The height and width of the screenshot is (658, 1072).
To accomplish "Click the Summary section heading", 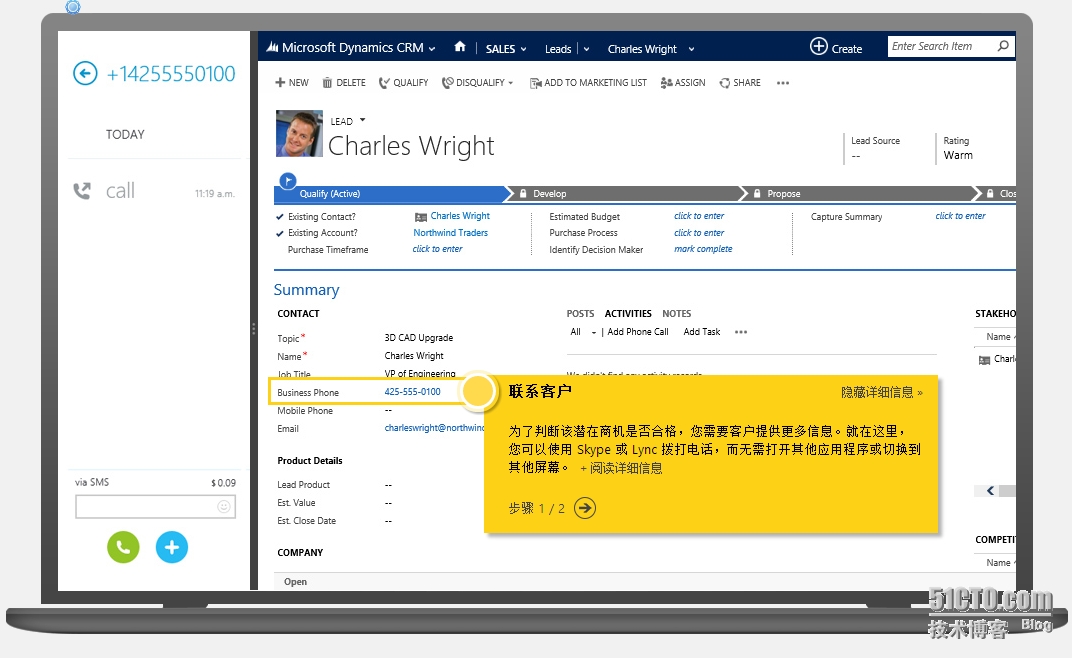I will pos(306,290).
